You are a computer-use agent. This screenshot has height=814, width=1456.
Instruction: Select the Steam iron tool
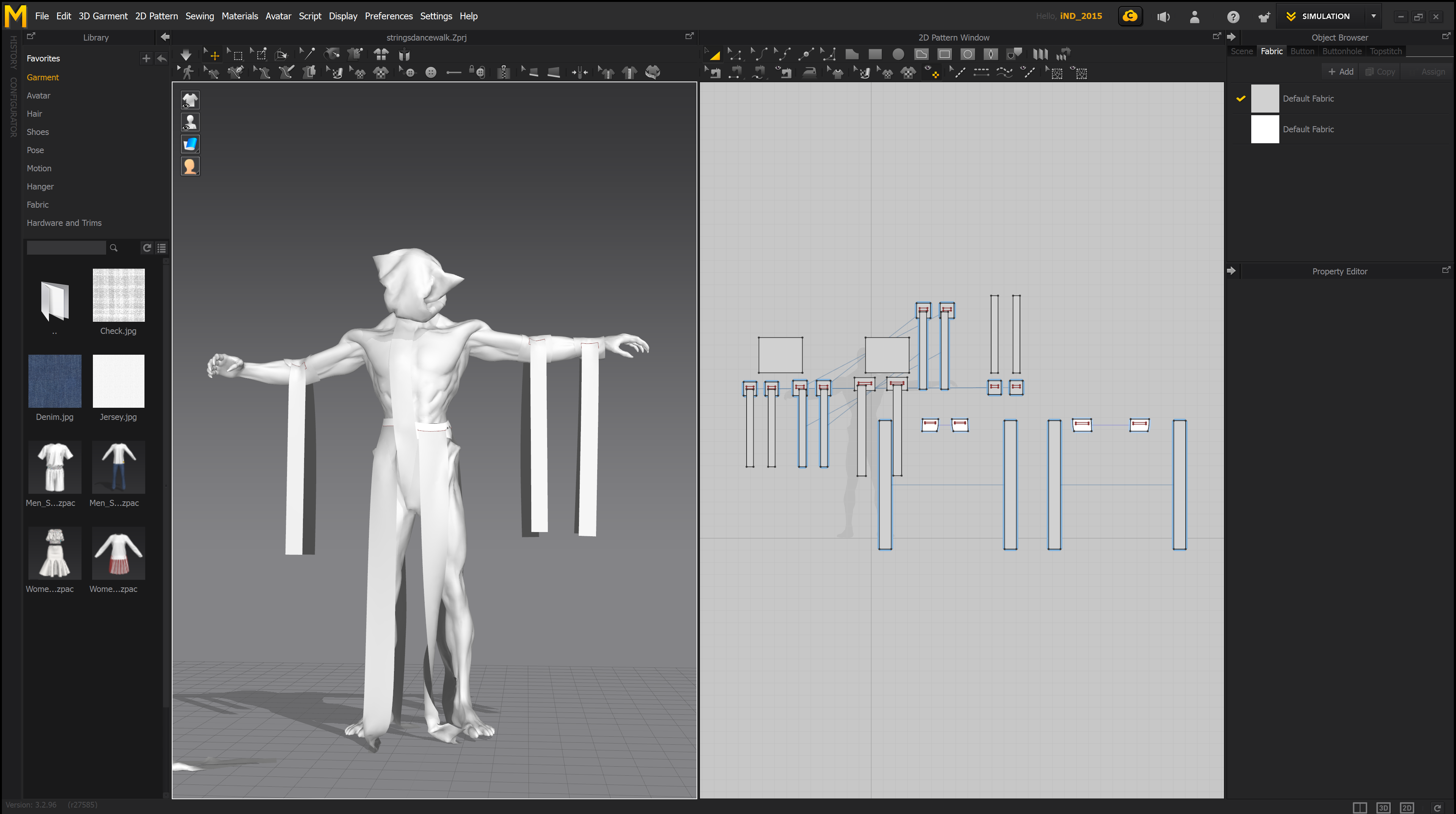[810, 72]
